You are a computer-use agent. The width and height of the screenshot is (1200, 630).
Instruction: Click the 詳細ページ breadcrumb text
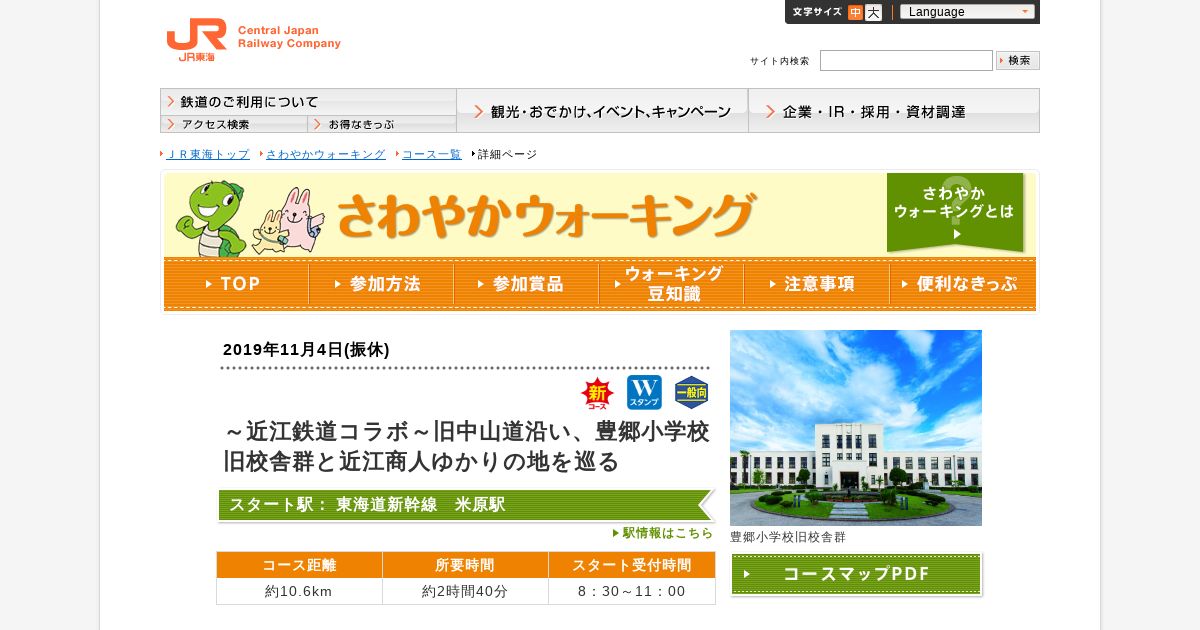tap(507, 154)
